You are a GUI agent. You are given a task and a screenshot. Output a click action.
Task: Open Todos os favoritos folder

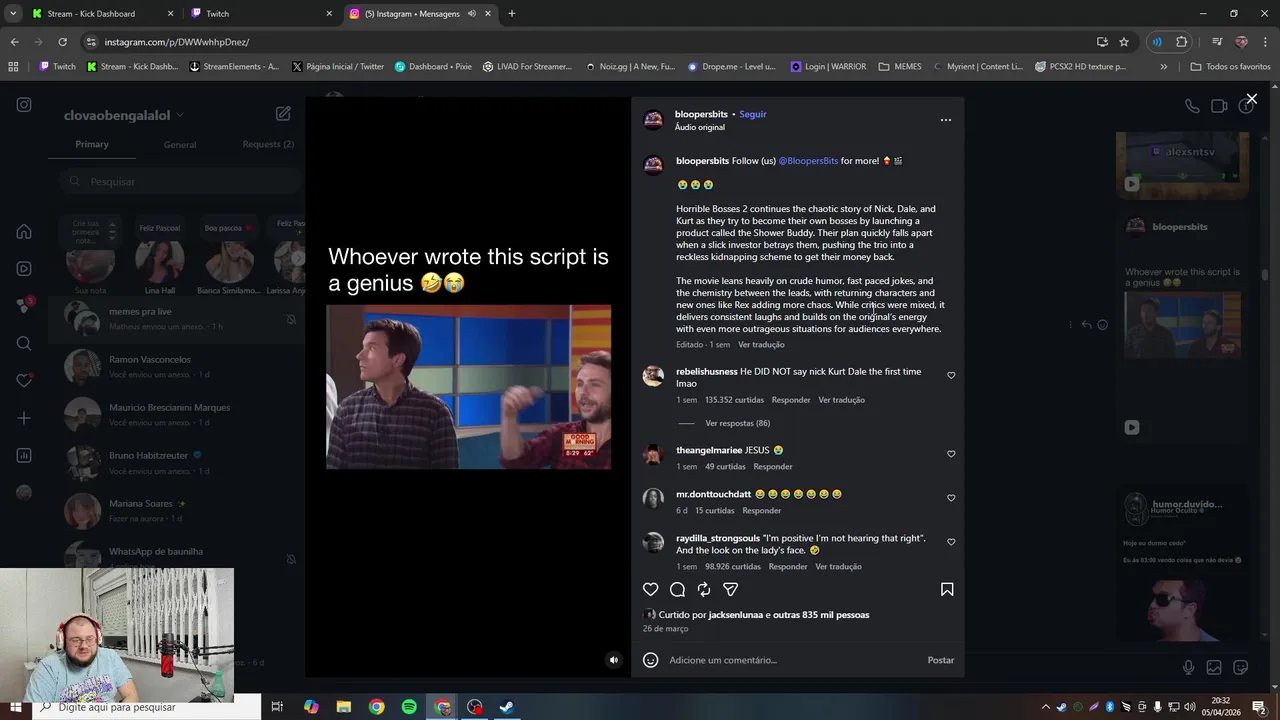point(1230,67)
